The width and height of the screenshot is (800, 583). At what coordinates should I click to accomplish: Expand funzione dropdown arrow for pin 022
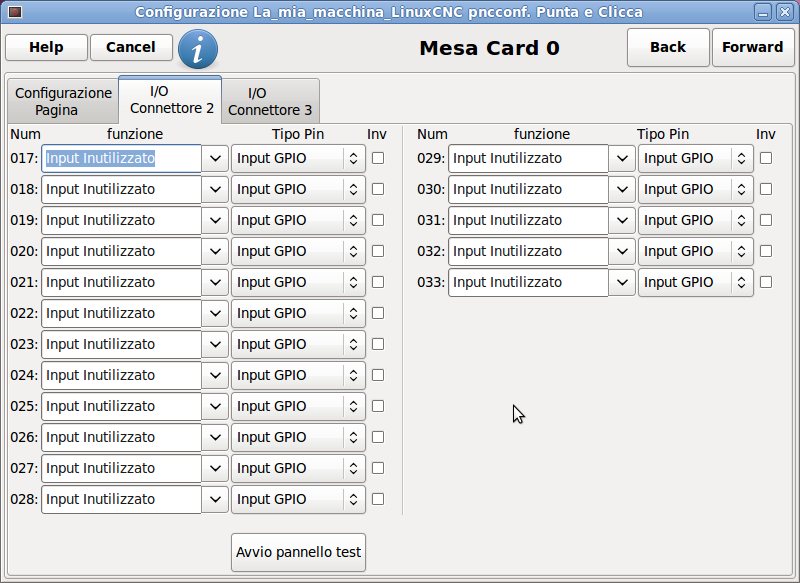pyautogui.click(x=215, y=314)
